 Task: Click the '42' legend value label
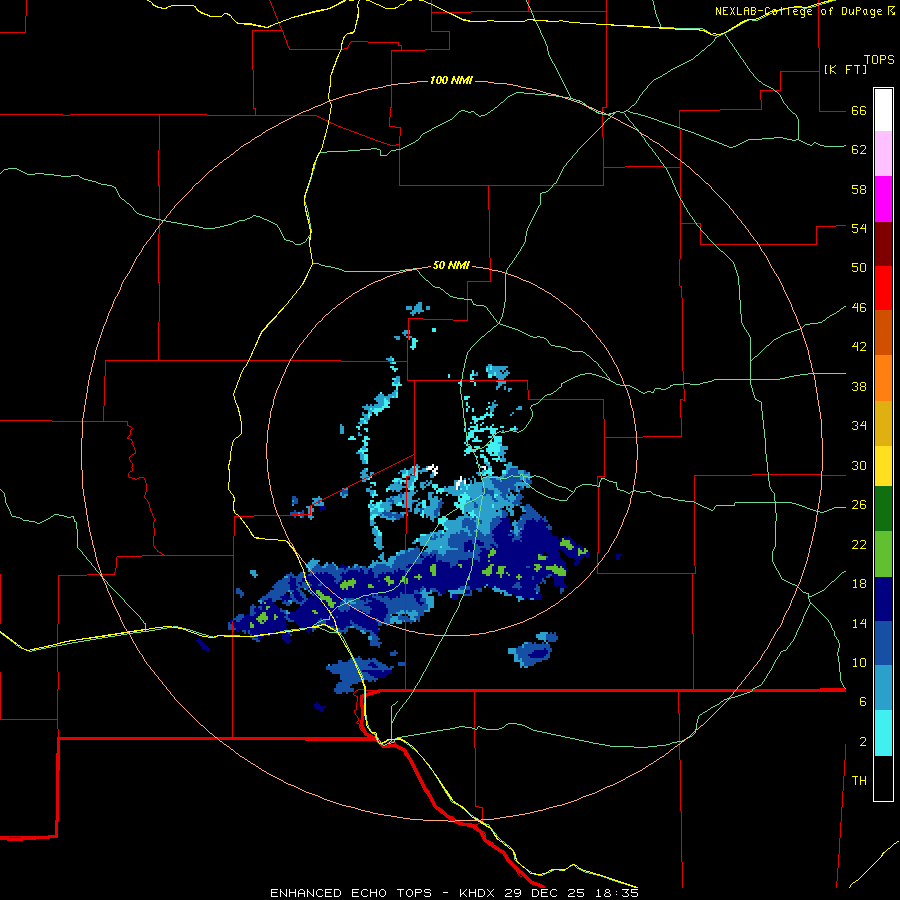[x=859, y=346]
